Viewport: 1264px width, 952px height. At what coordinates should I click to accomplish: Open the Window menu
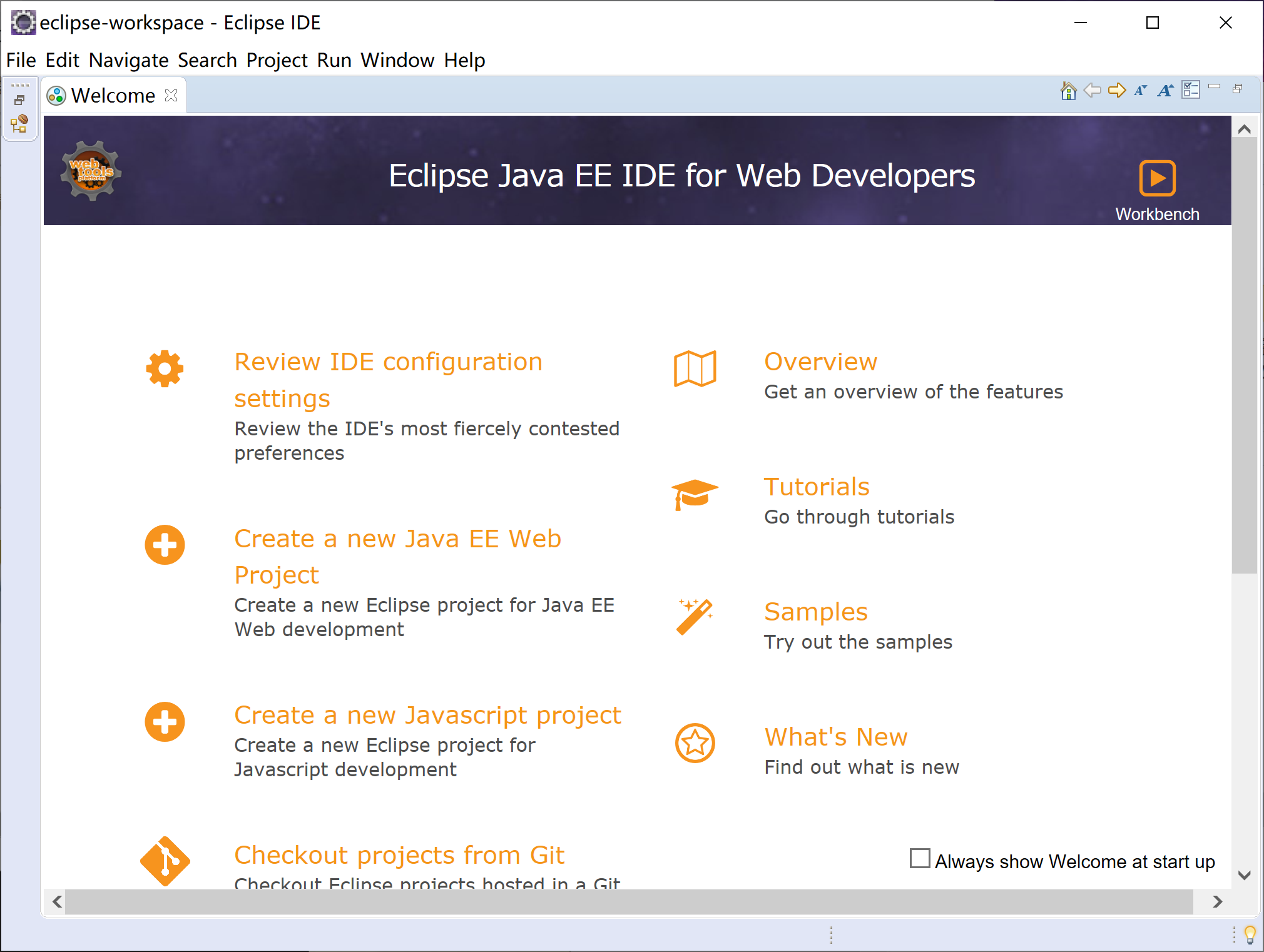click(397, 60)
